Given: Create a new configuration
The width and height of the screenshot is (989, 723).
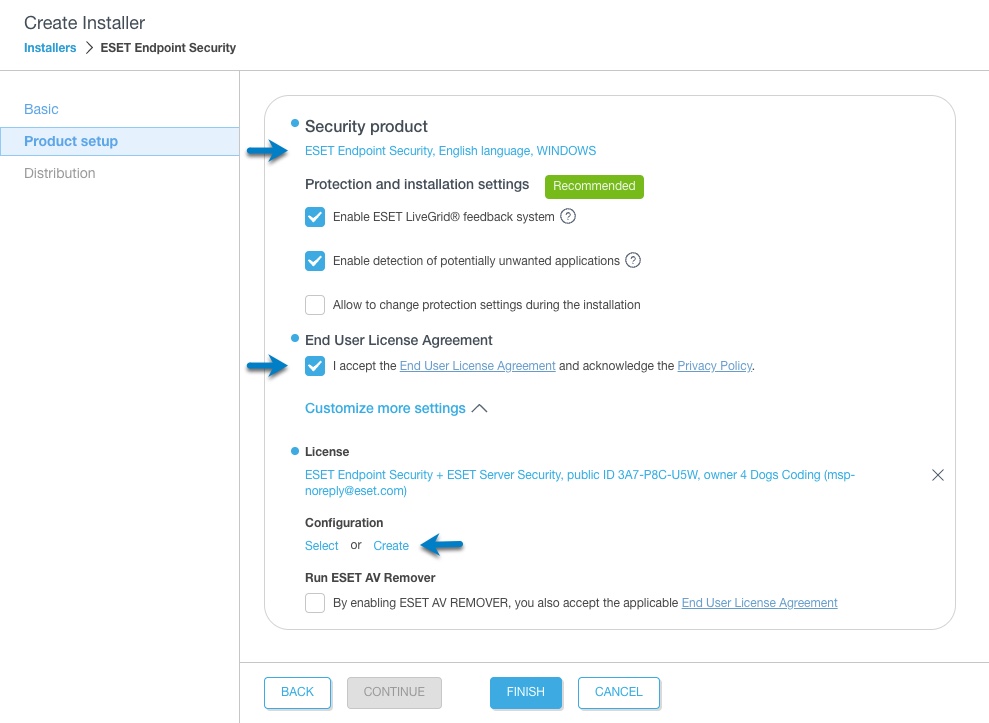Looking at the screenshot, I should [x=390, y=546].
